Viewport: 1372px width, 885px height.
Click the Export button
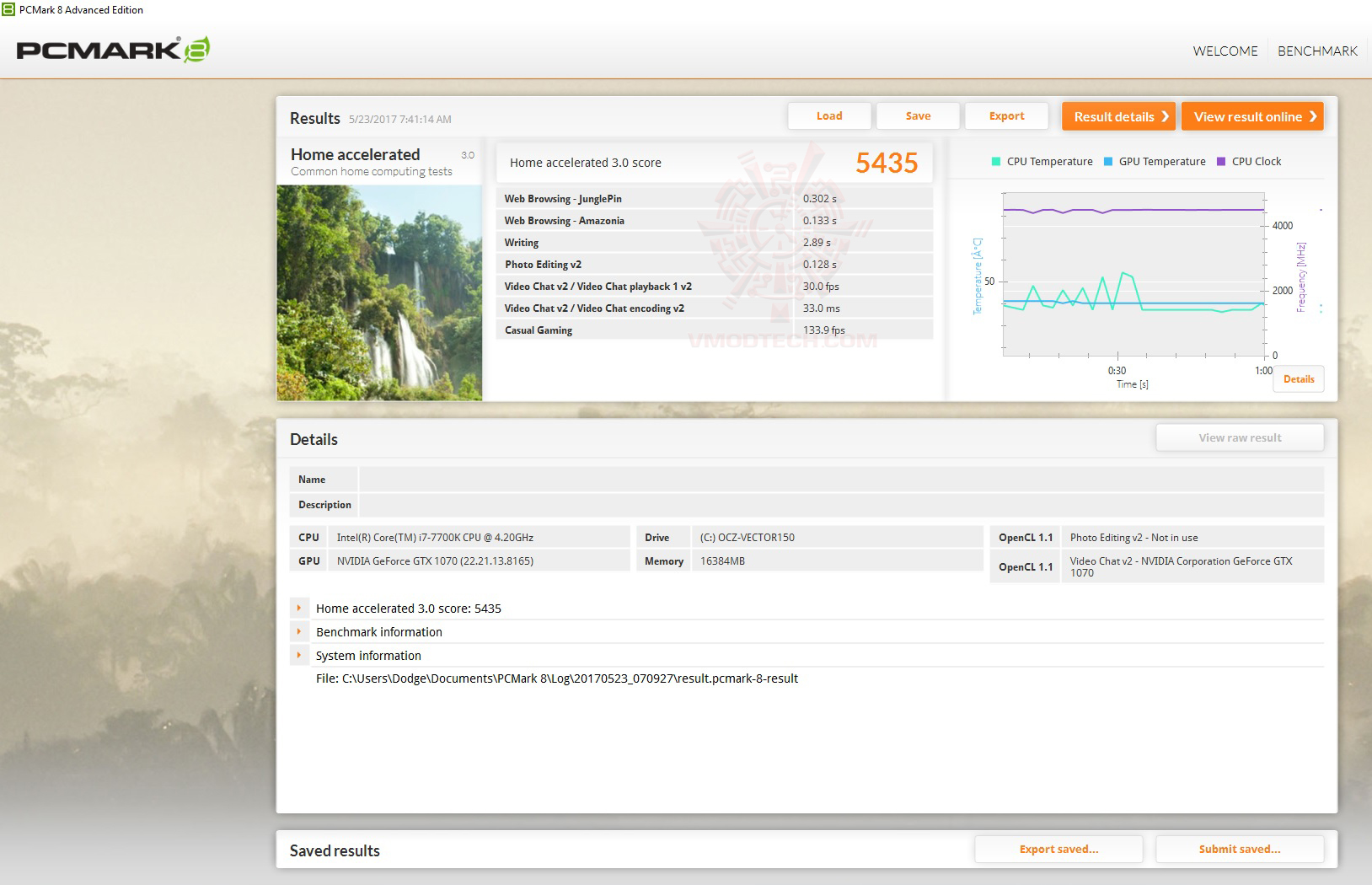click(1006, 116)
